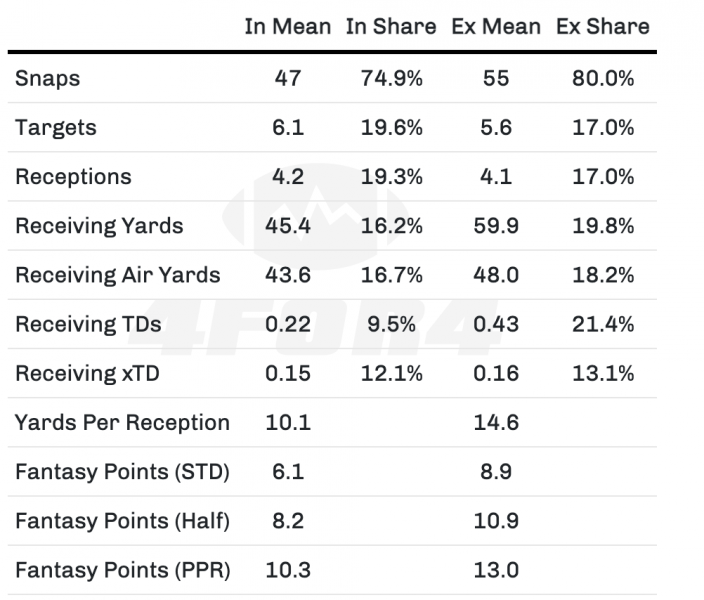Click the Receiving Air Yards label
The height and width of the screenshot is (600, 704).
click(x=118, y=274)
